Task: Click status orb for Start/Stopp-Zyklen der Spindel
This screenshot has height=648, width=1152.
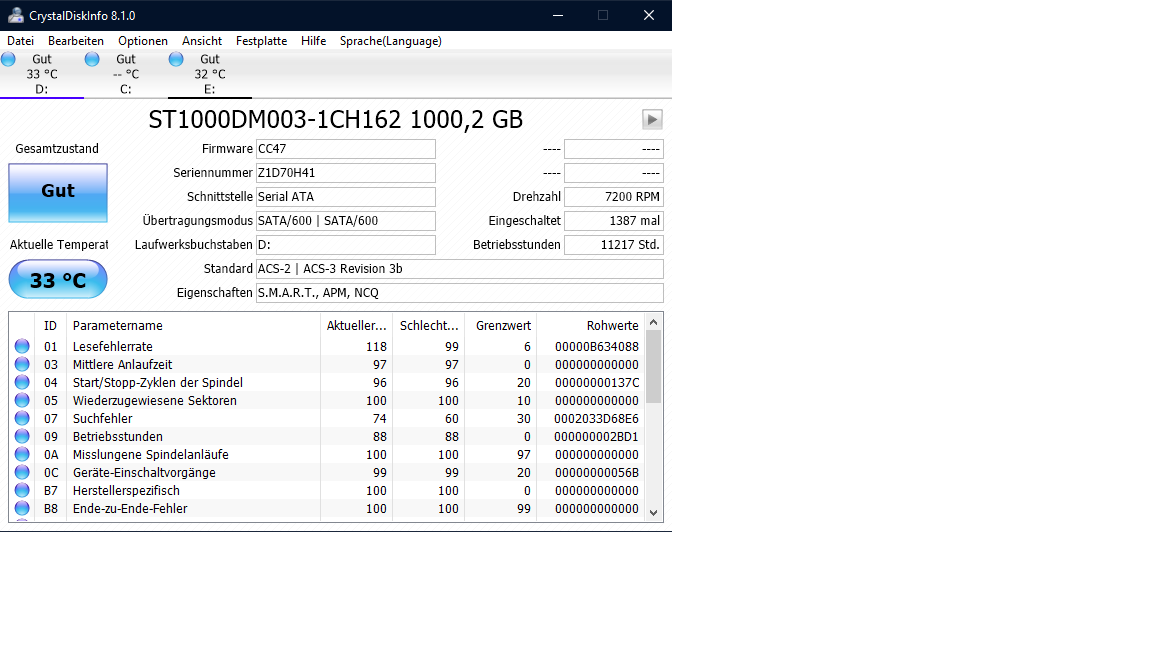Action: 22,382
